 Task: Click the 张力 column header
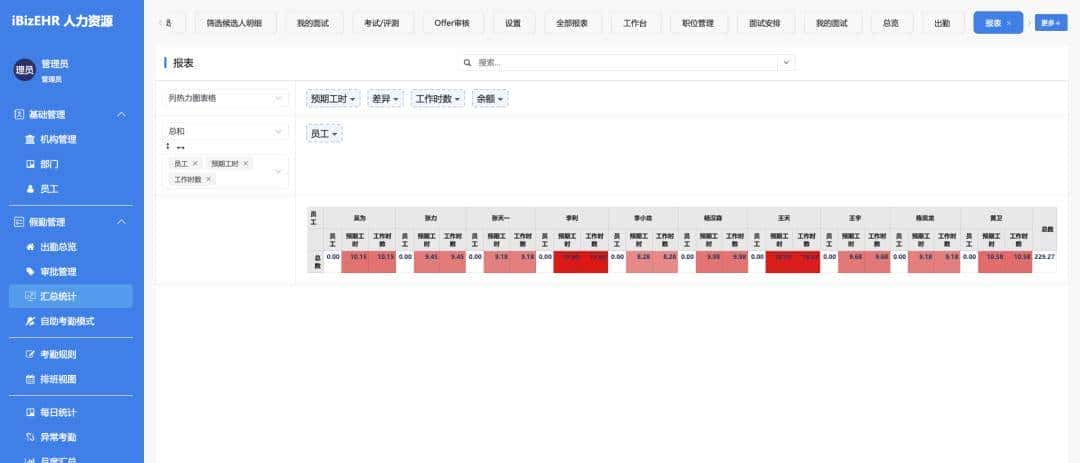coord(430,218)
